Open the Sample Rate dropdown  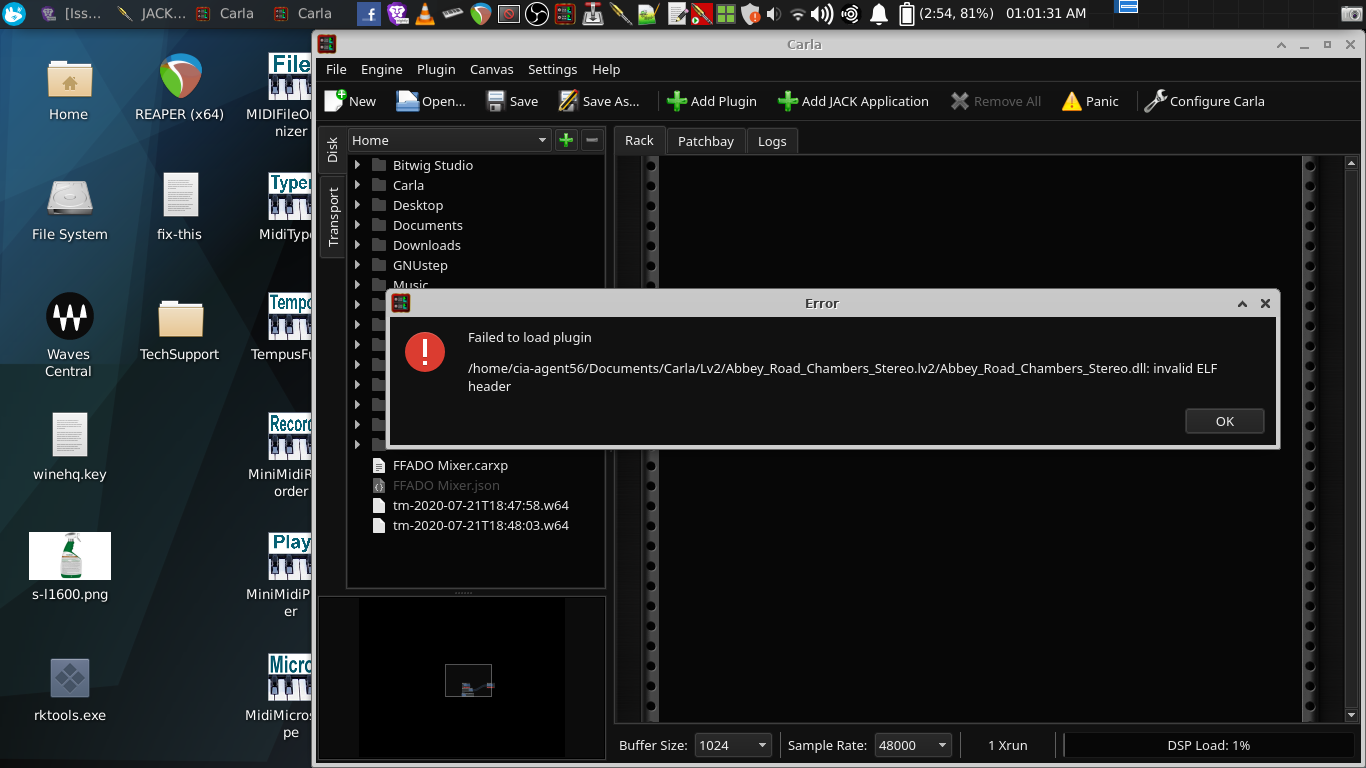[x=913, y=745]
